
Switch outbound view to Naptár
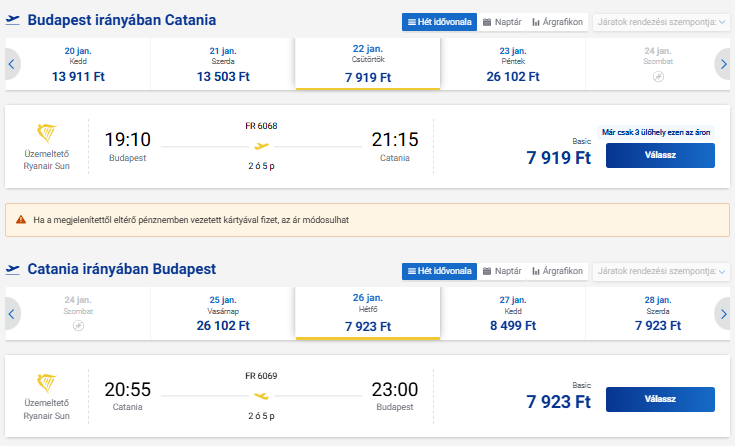(501, 21)
